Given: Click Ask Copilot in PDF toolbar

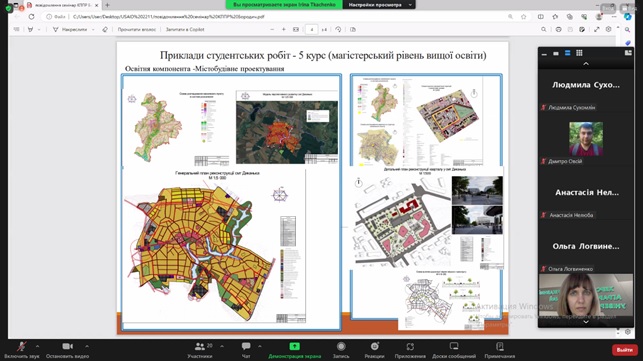Looking at the screenshot, I should click(185, 30).
